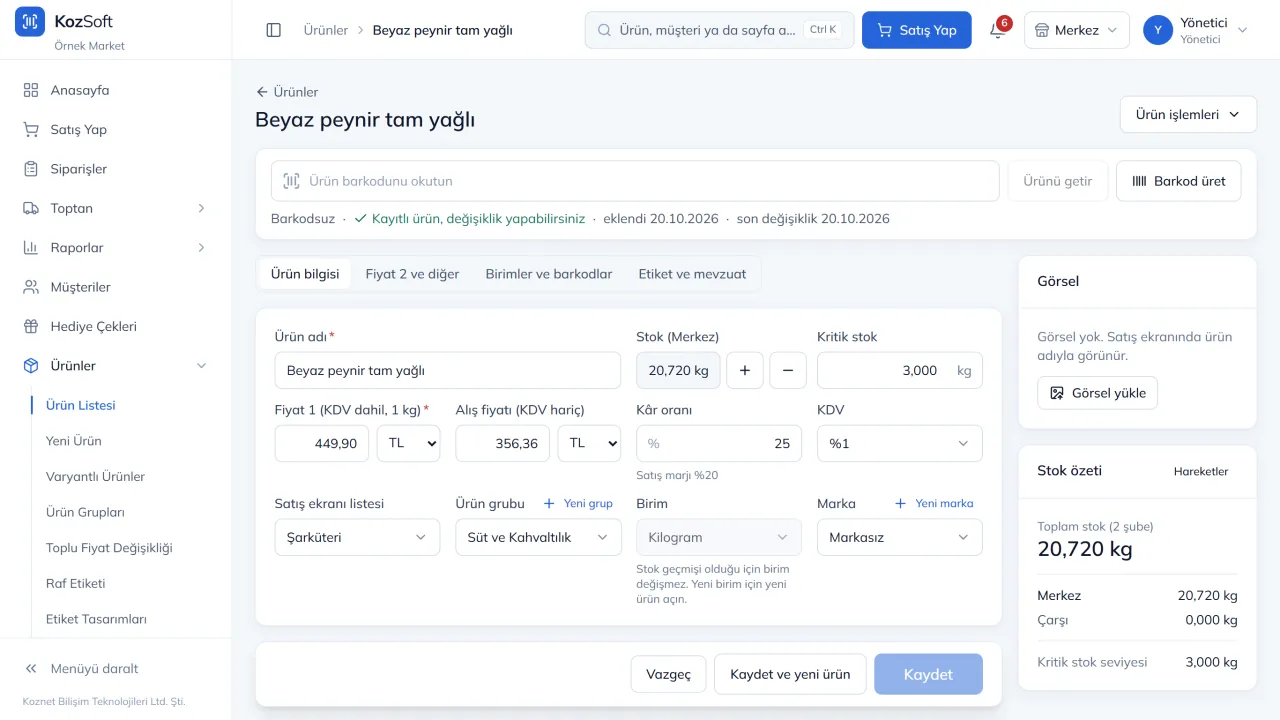Switch to Fiyat 2 ve diğer tab
This screenshot has height=720, width=1280.
click(x=412, y=274)
